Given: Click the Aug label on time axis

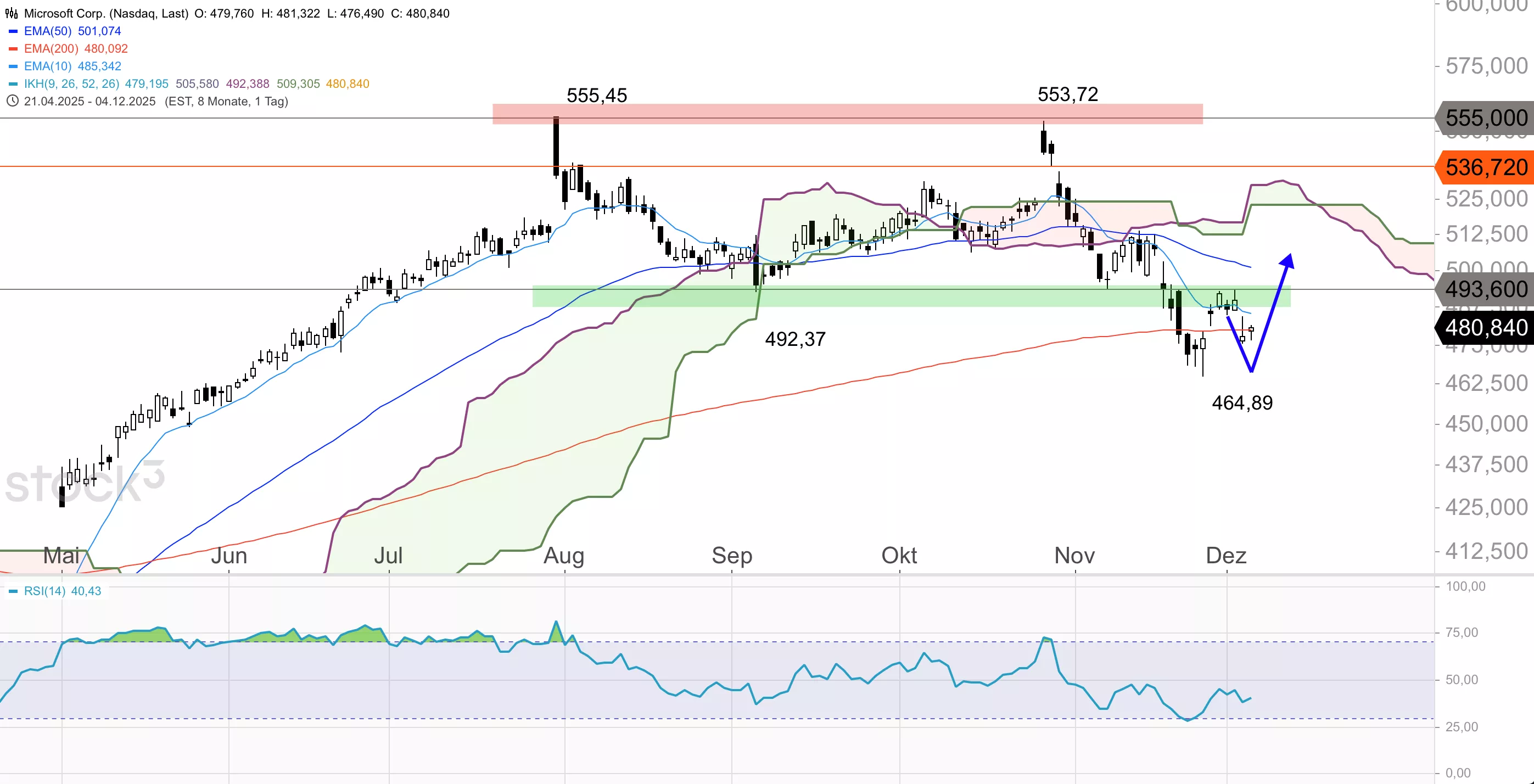Looking at the screenshot, I should tap(564, 556).
